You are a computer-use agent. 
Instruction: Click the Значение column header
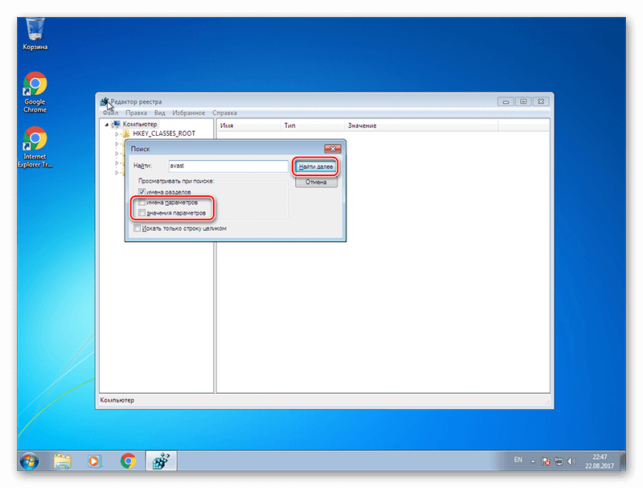[x=422, y=125]
